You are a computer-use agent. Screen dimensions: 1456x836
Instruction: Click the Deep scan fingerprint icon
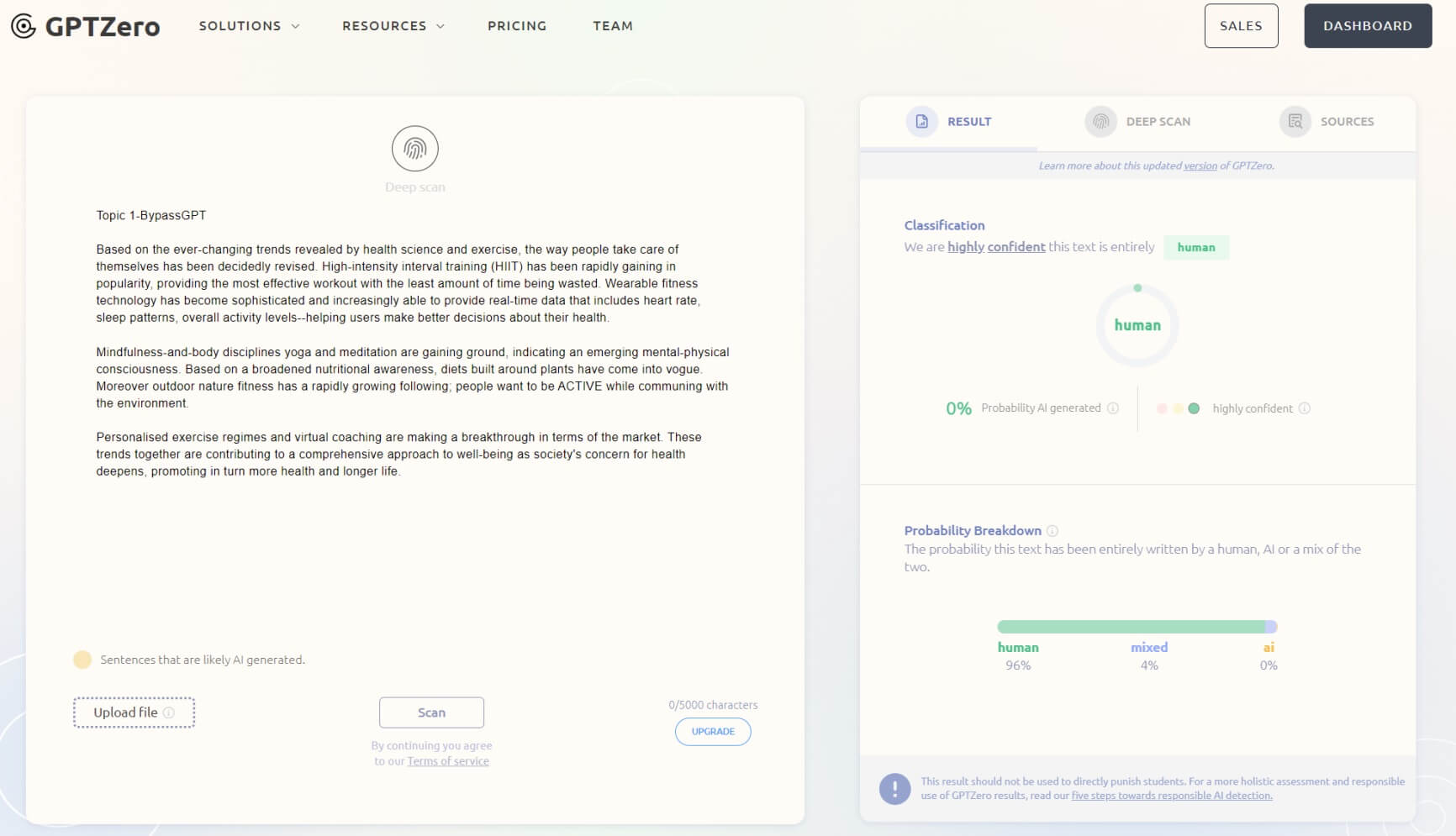[414, 149]
